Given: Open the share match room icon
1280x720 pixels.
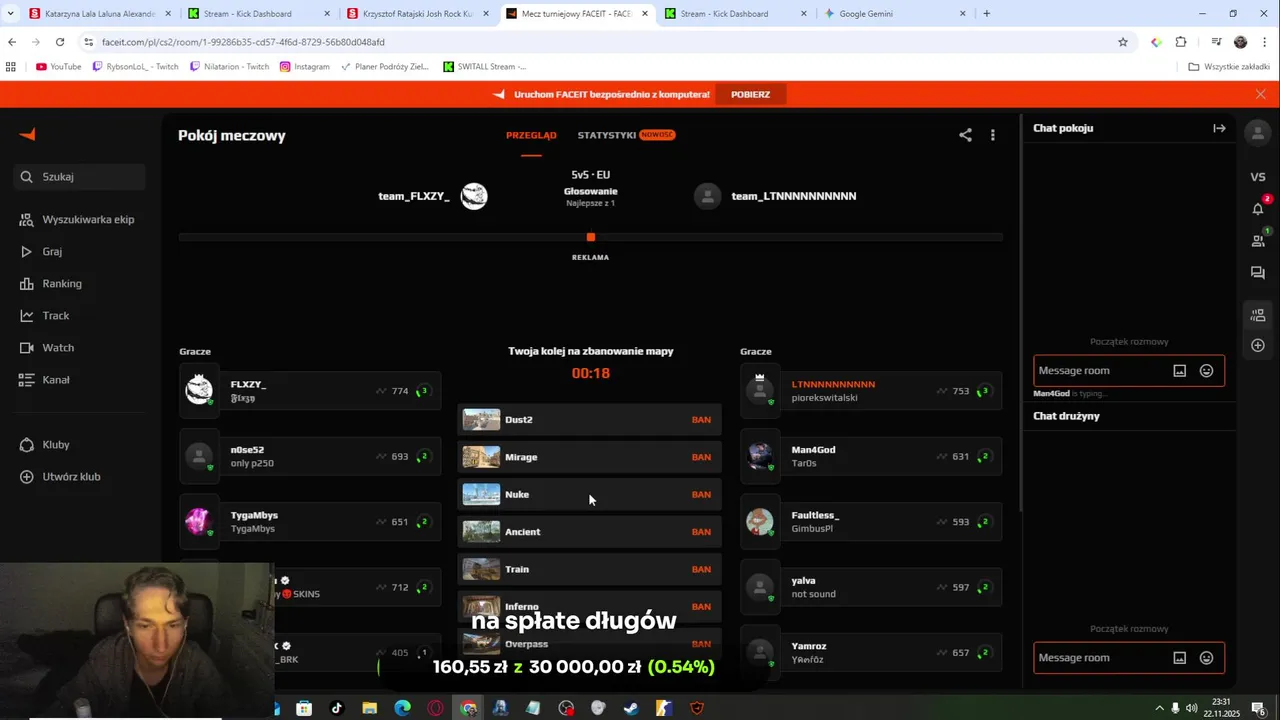Looking at the screenshot, I should click(965, 135).
